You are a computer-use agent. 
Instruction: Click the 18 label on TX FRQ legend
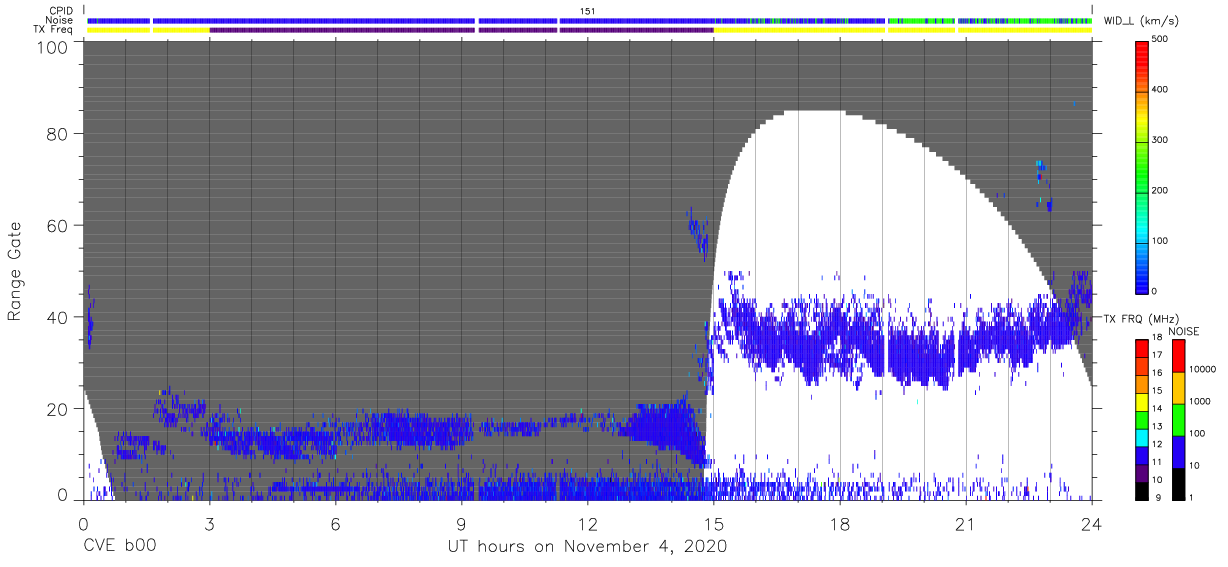[1157, 338]
